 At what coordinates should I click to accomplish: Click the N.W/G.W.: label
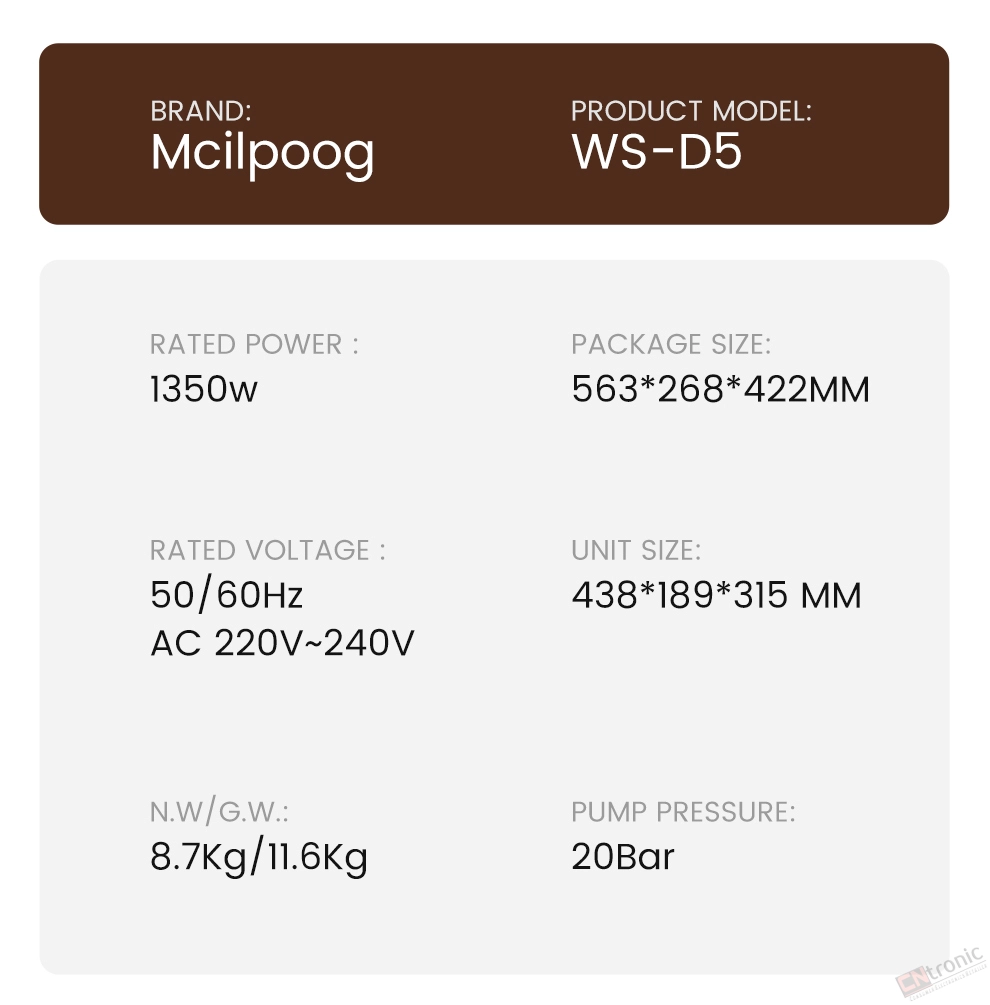(x=219, y=811)
